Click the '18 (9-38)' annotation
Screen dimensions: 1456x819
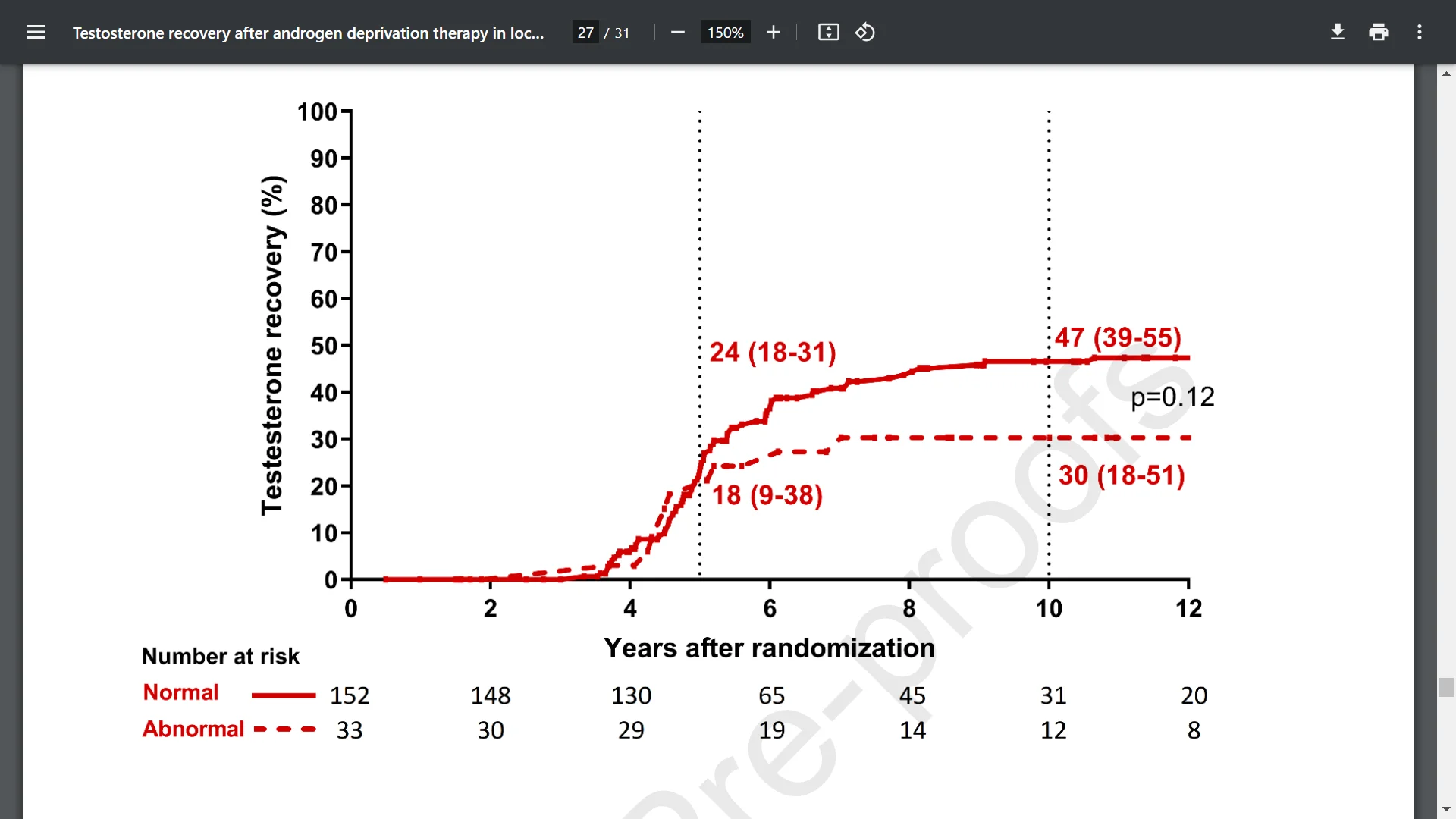(767, 495)
